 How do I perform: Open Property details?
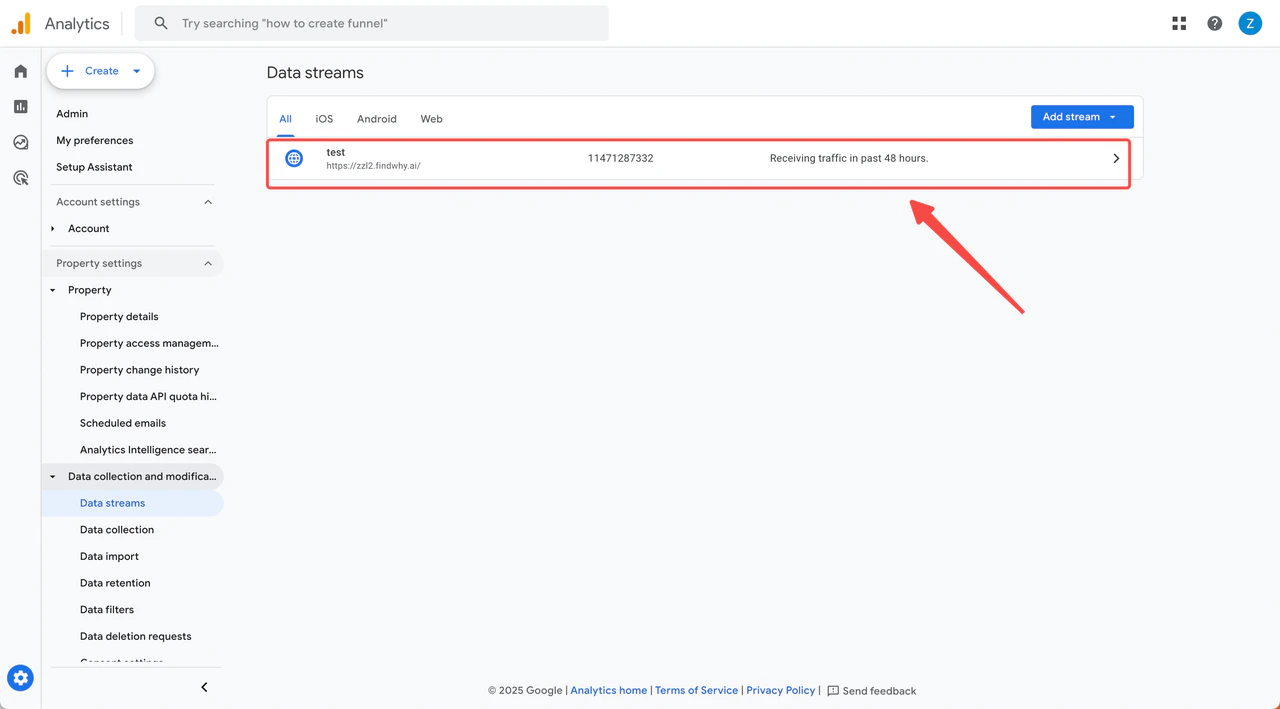[x=119, y=317]
